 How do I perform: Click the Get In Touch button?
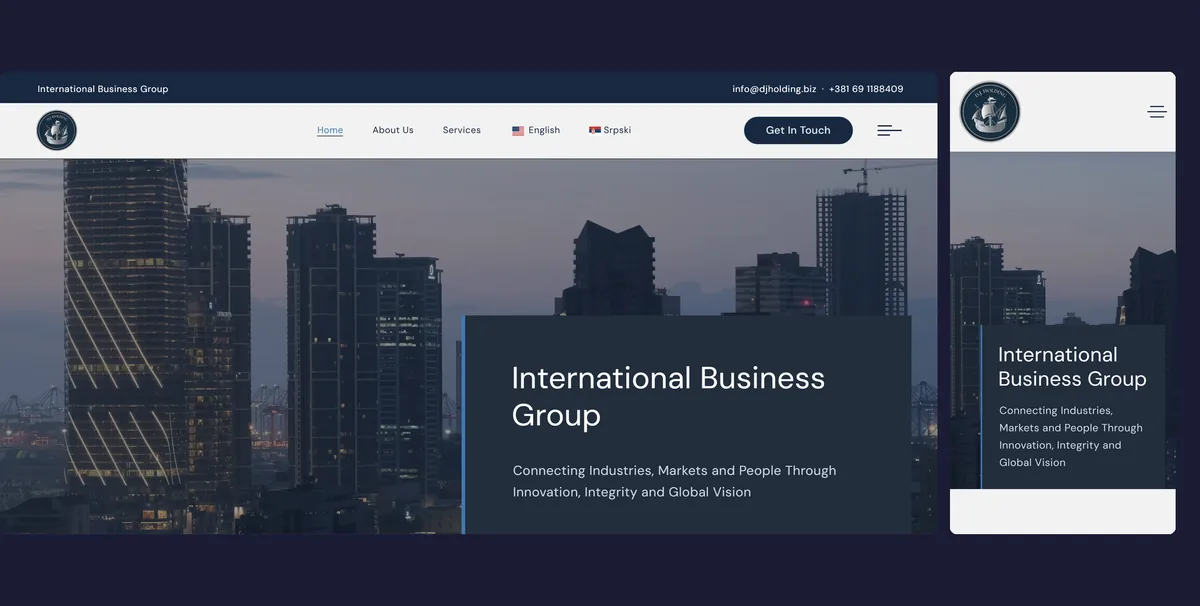tap(798, 130)
